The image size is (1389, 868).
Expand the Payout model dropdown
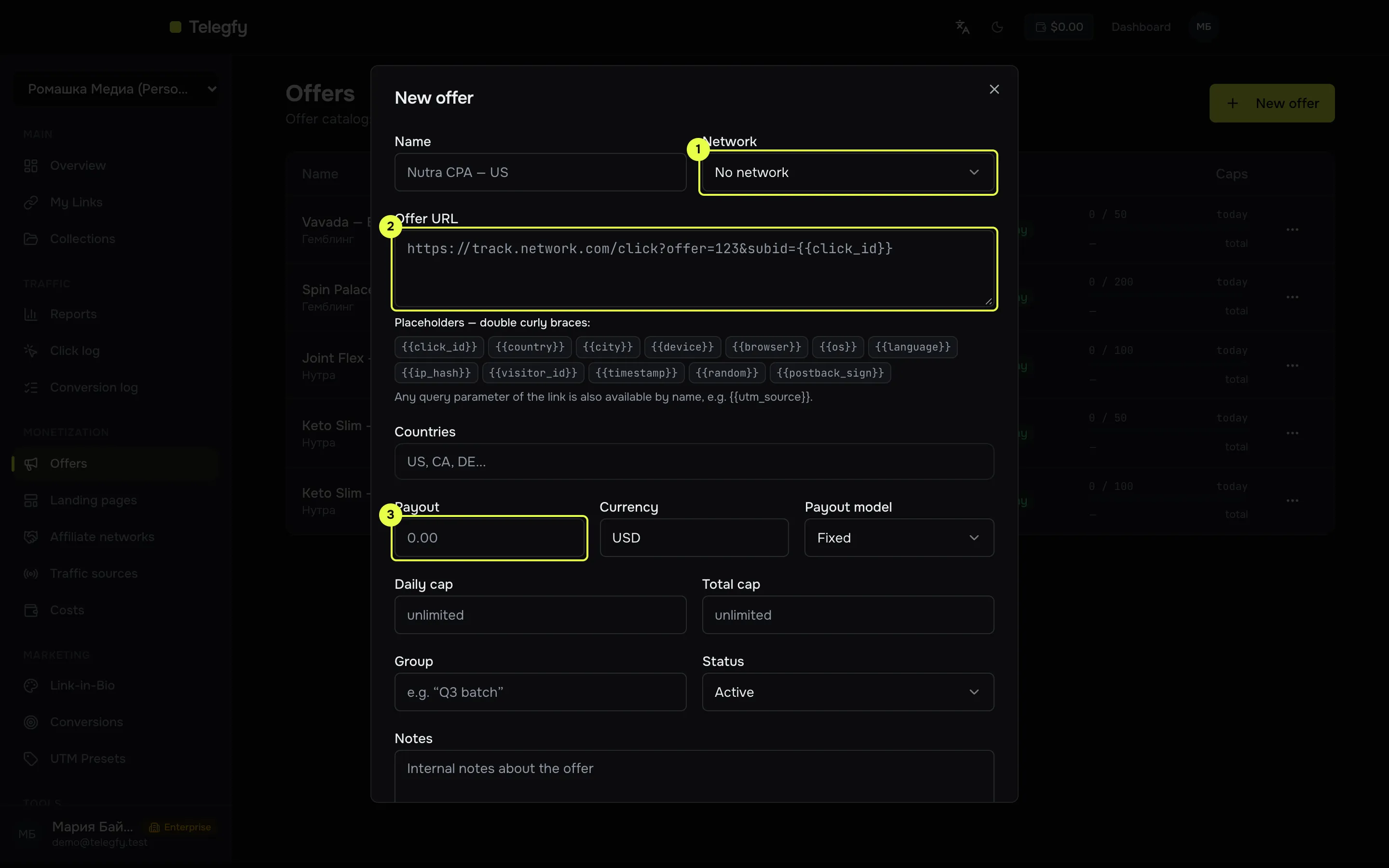pos(899,538)
